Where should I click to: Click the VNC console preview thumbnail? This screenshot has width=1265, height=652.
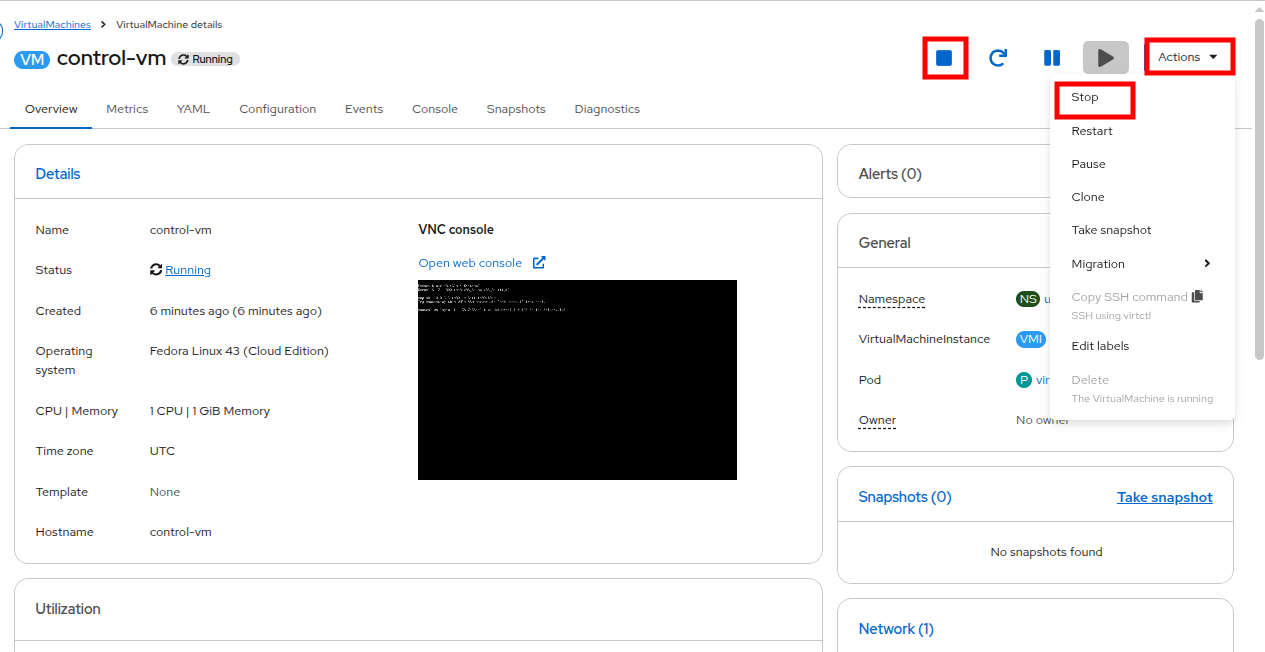pos(577,380)
